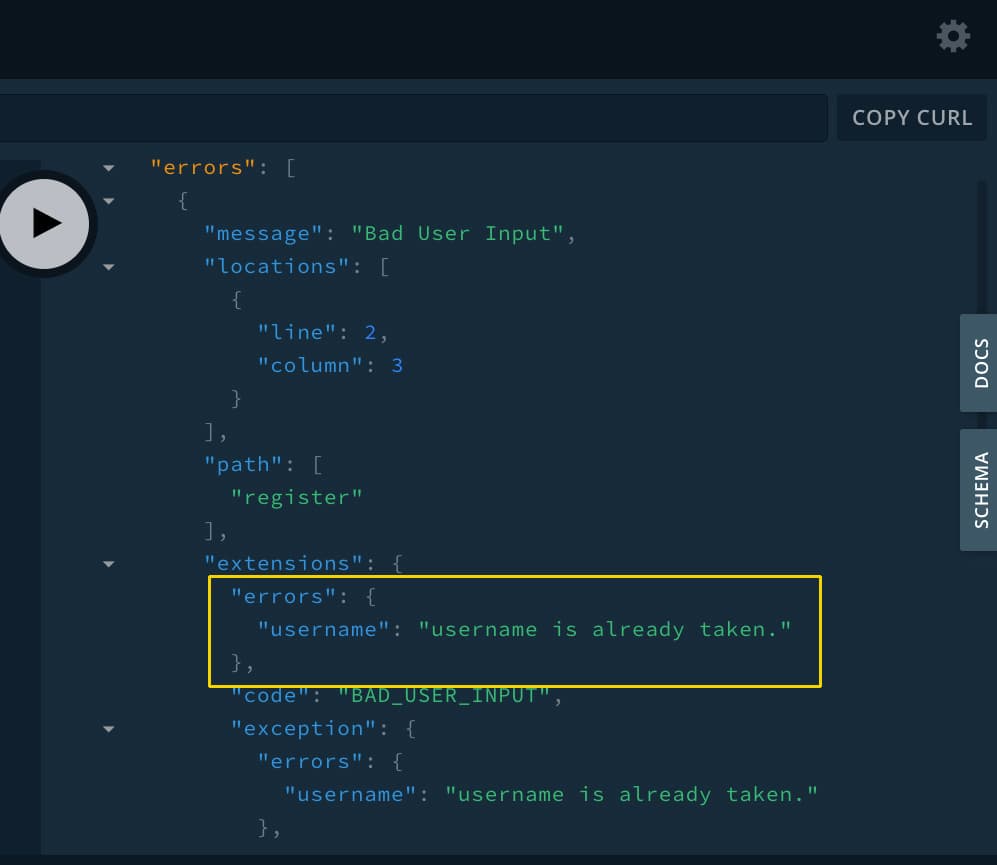Screen dimensions: 997x865
Task: Click the "path" key
Action: point(237,464)
